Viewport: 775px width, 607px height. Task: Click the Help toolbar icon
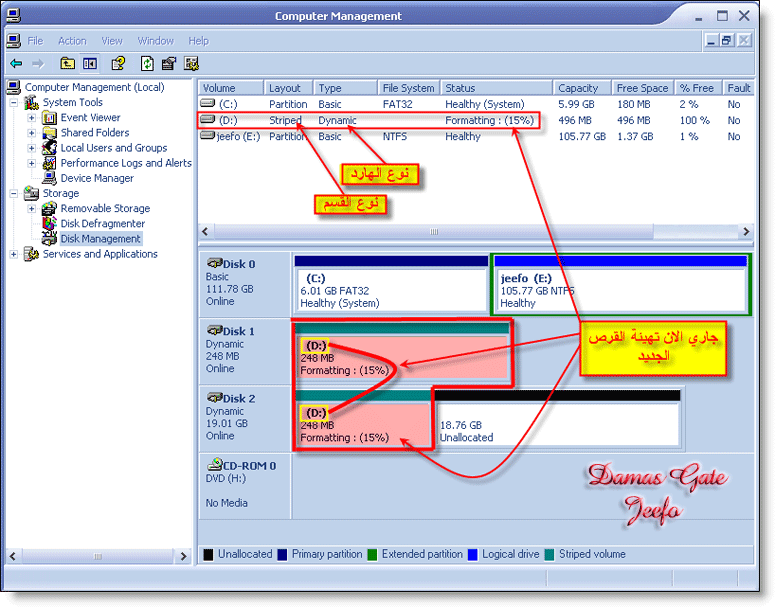118,63
